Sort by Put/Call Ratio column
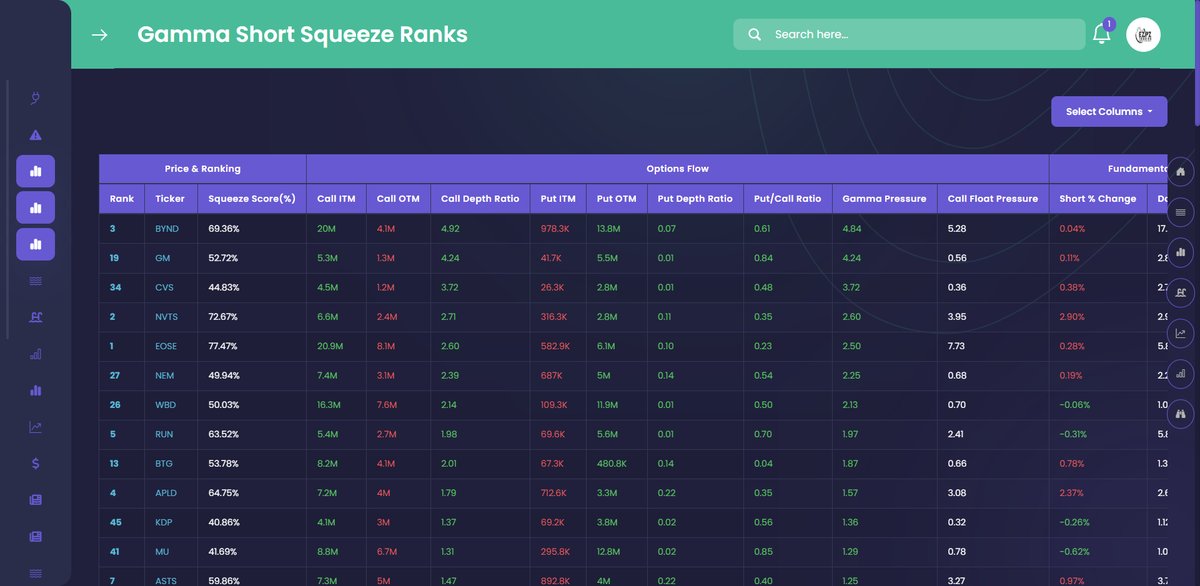Image resolution: width=1200 pixels, height=586 pixels. point(788,199)
